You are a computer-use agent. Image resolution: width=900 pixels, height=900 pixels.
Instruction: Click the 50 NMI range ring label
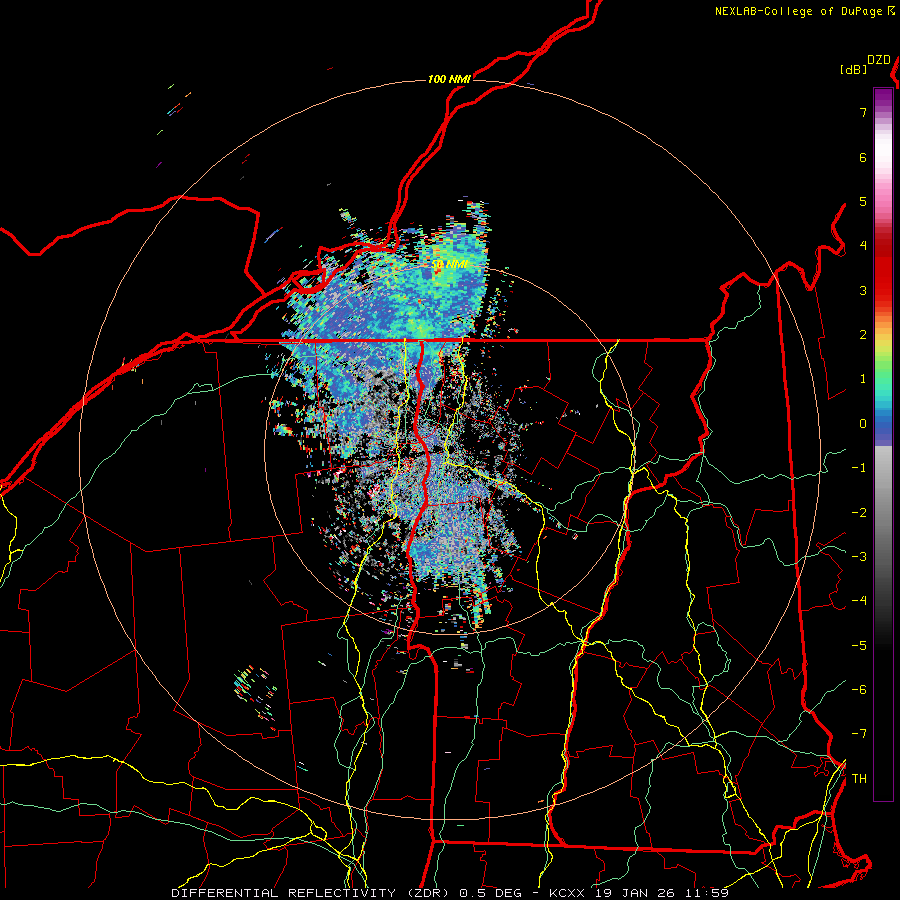(450, 265)
